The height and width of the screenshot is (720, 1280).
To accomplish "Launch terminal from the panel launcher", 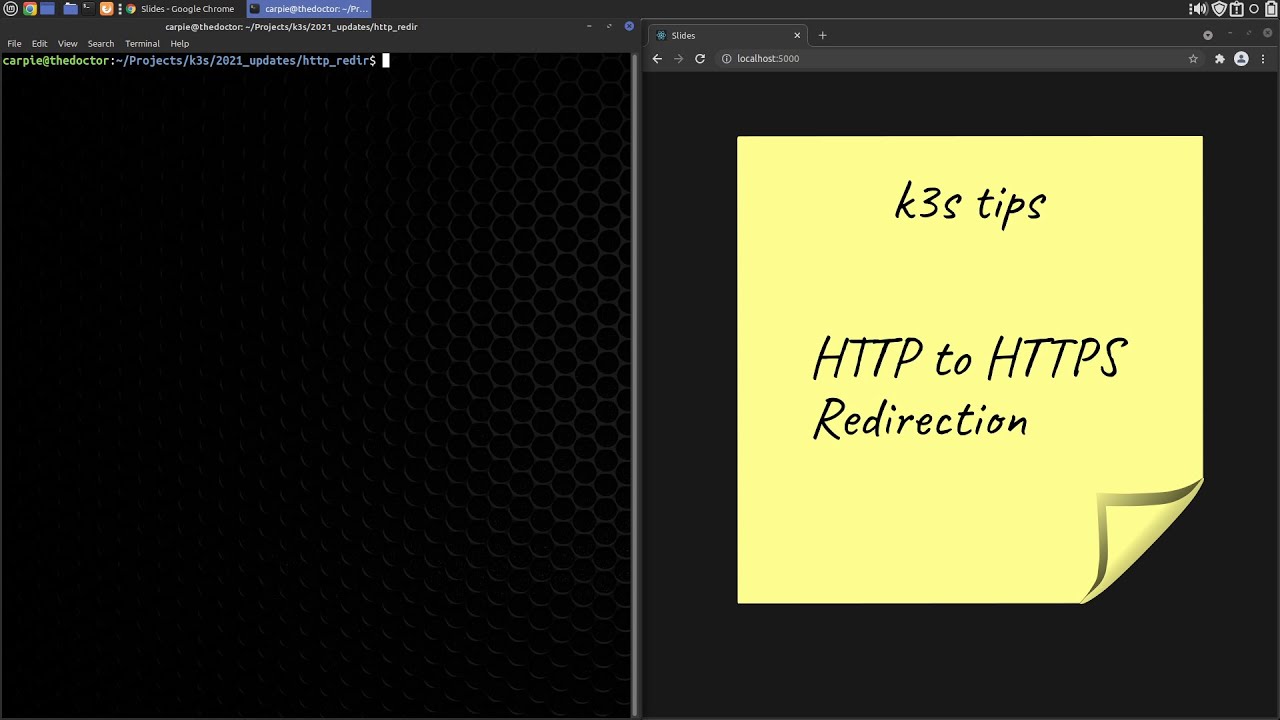I will [x=88, y=9].
